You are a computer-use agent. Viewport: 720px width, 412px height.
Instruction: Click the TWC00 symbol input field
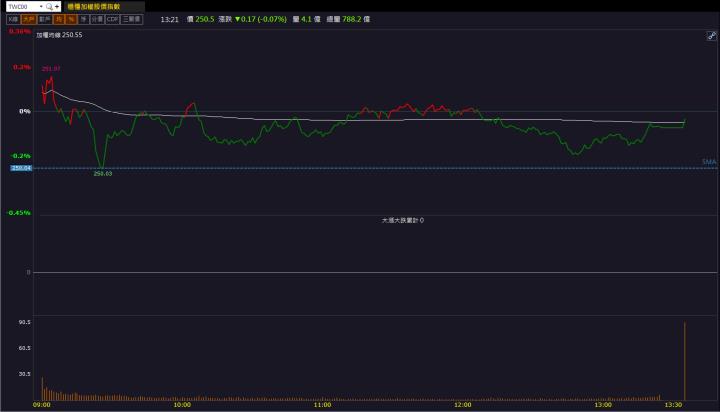click(23, 6)
